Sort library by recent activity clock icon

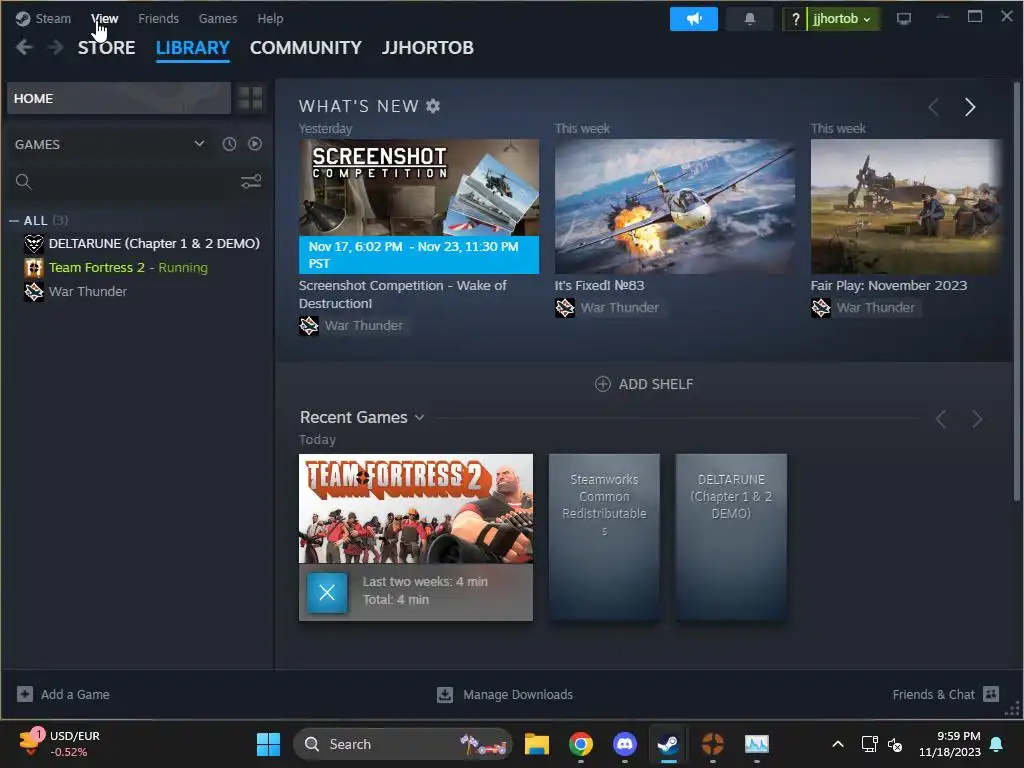point(229,144)
